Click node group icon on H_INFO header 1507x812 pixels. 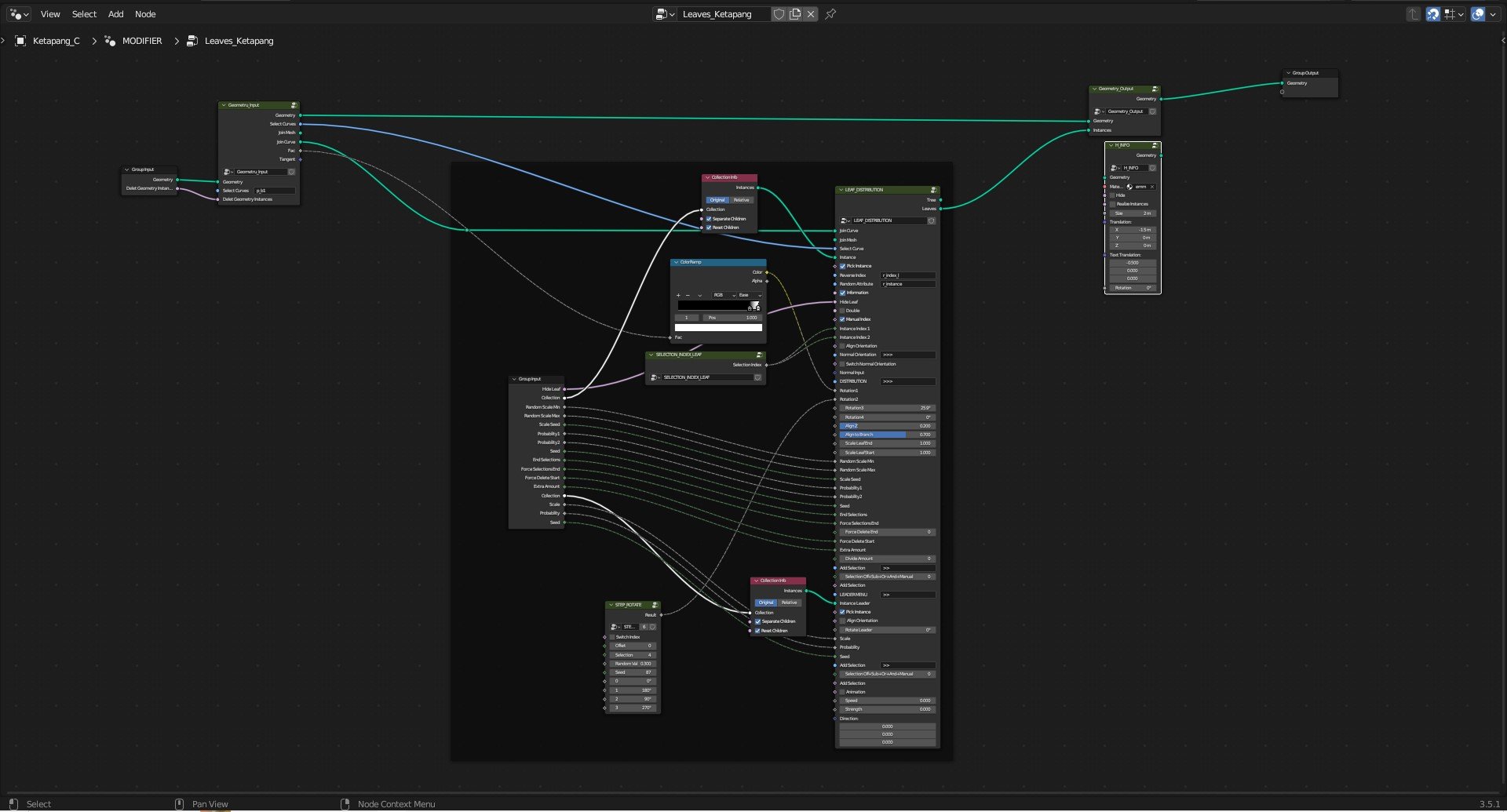pos(1155,145)
